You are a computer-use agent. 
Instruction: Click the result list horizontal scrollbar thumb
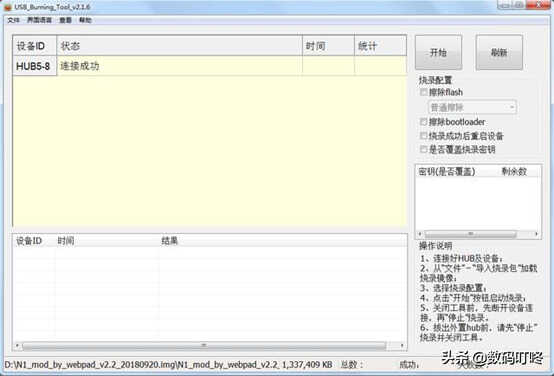204,345
